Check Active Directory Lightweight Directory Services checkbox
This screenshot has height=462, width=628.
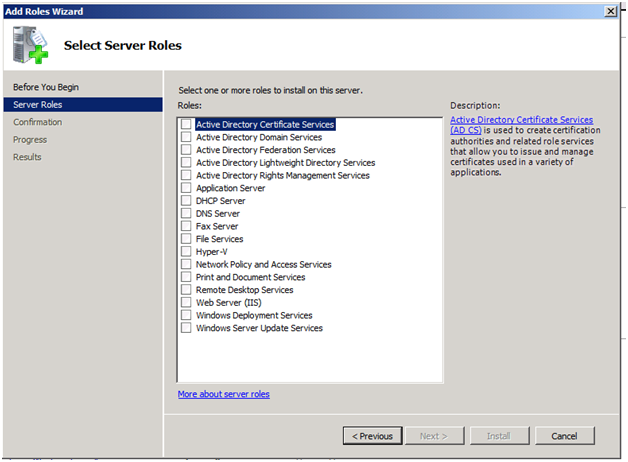coord(186,163)
